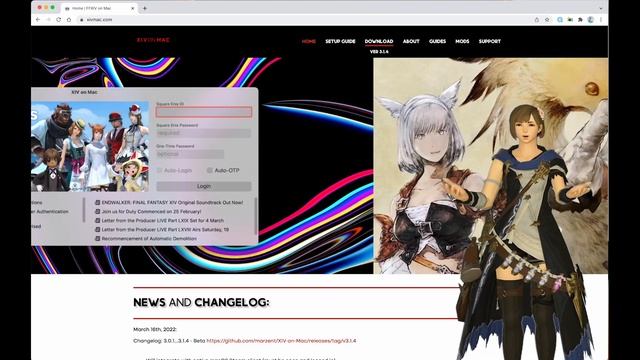Expand the tab search chevron

pyautogui.click(x=601, y=8)
